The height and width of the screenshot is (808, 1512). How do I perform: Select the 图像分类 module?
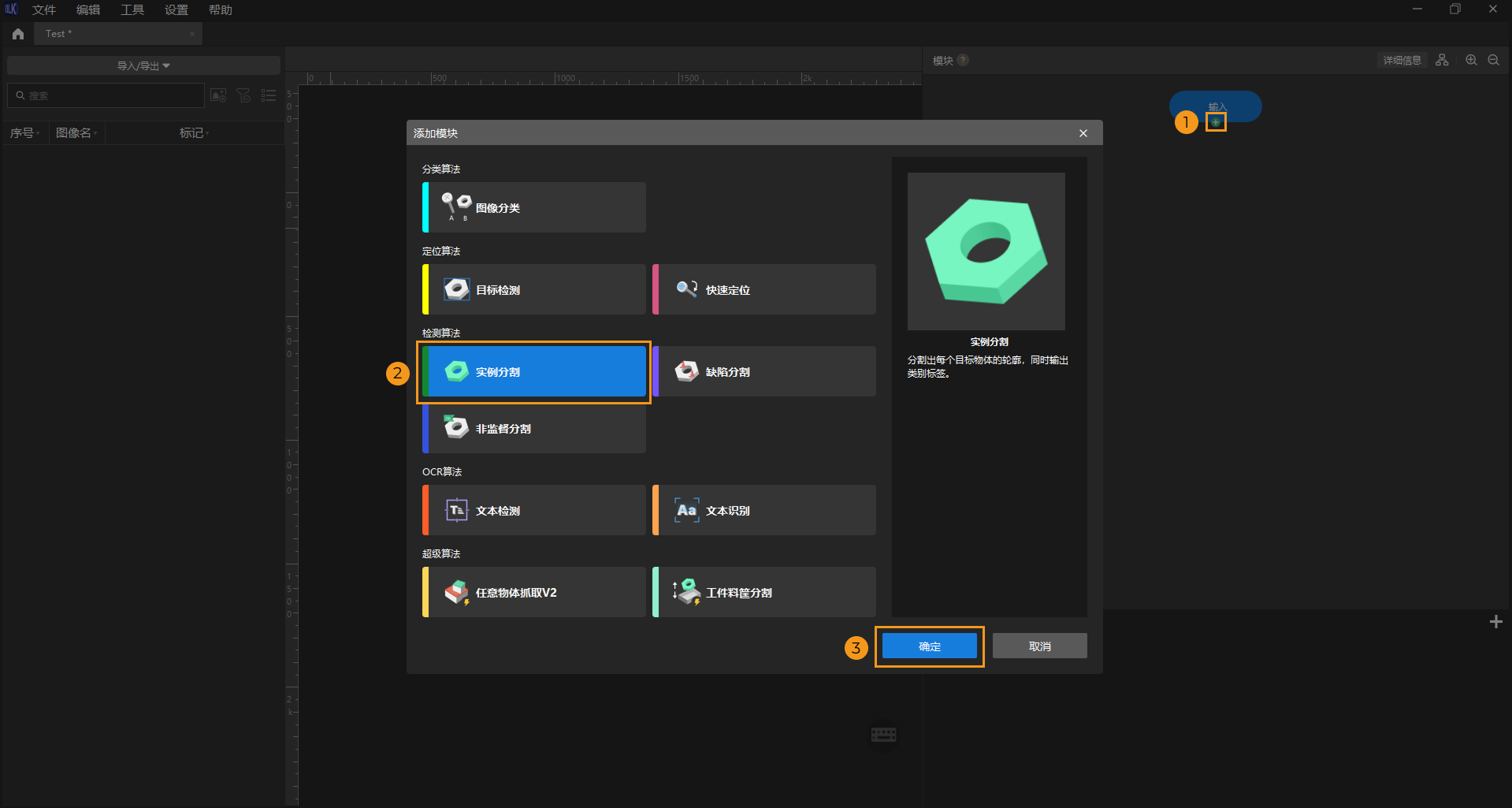pos(534,207)
